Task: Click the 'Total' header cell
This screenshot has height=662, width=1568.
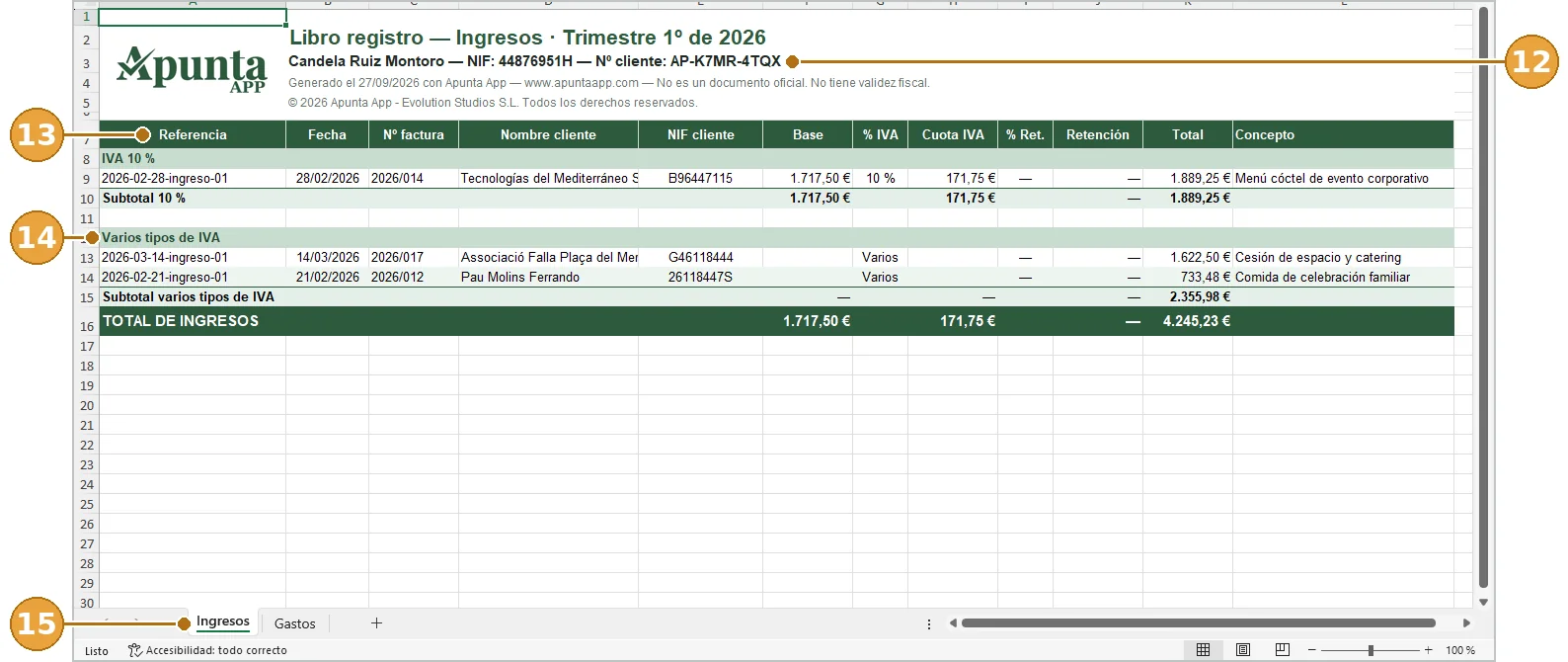Action: 1188,134
